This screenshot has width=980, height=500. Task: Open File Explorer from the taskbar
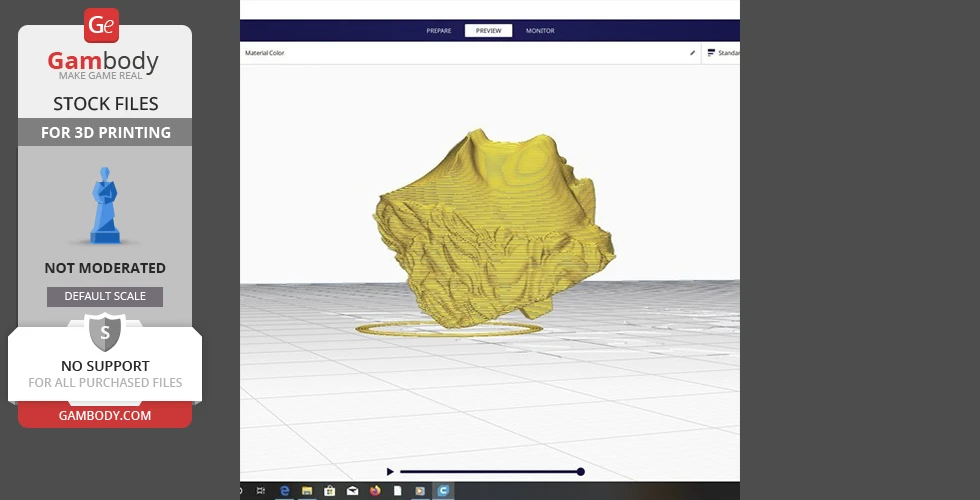pyautogui.click(x=307, y=491)
